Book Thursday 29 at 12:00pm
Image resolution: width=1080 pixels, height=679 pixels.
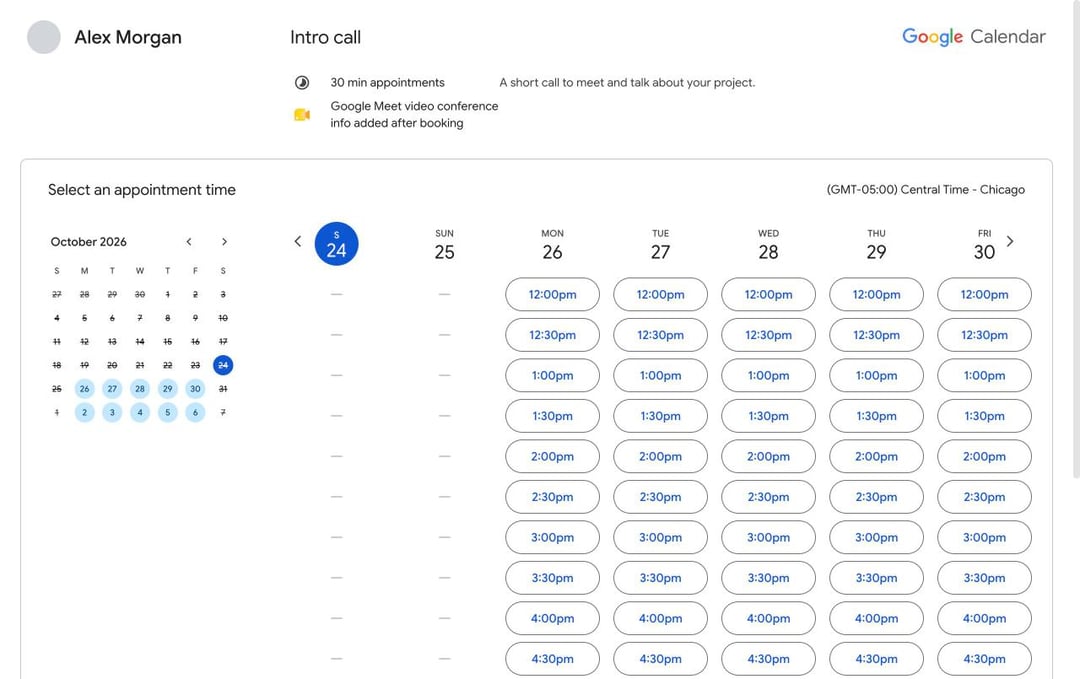point(876,295)
